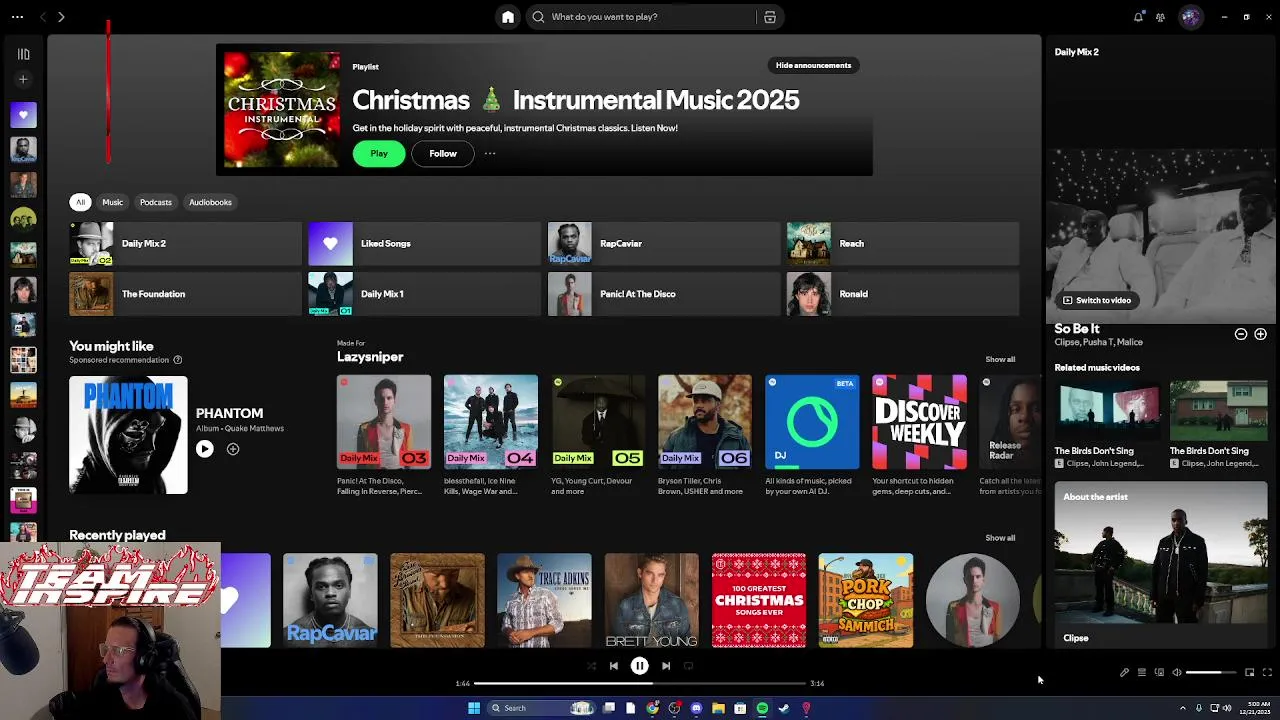Toggle repeat on the player bar
The image size is (1280, 720).
[688, 666]
